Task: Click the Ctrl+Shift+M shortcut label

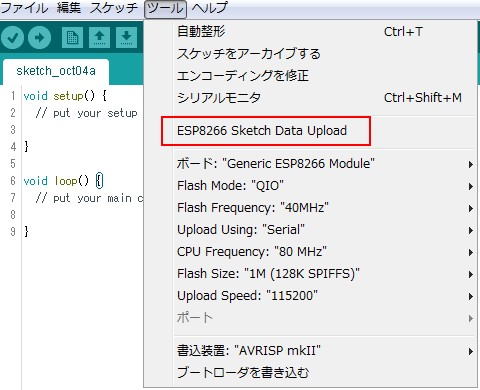Action: coord(423,98)
